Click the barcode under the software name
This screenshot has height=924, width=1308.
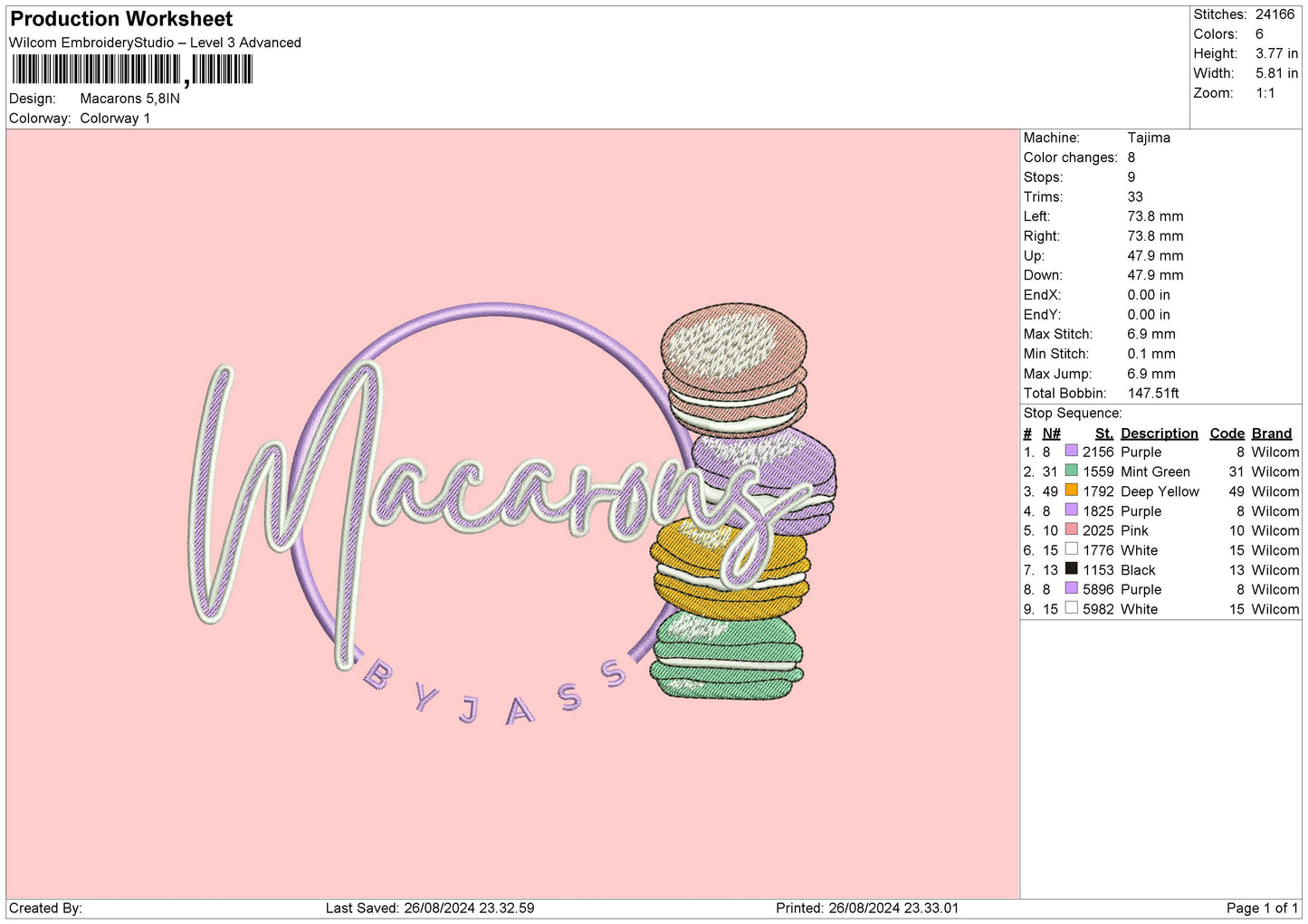(132, 70)
